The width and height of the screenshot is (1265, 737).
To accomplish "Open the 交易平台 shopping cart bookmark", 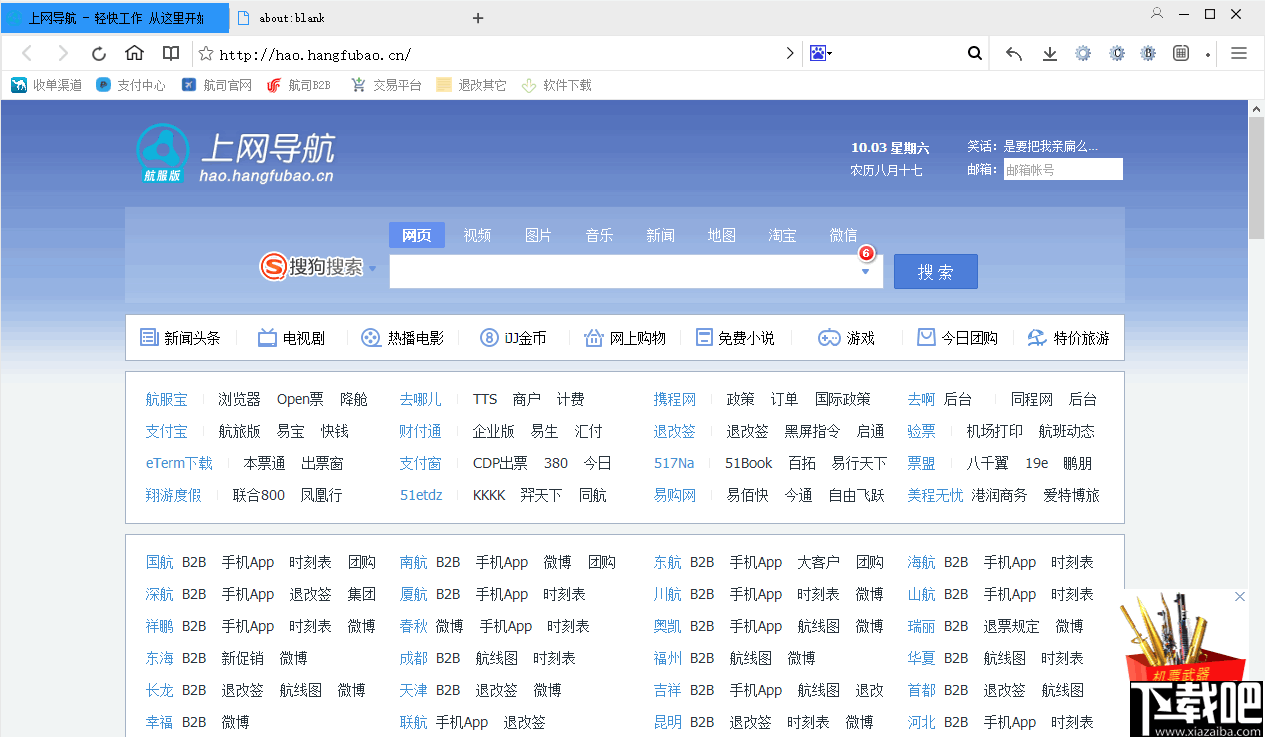I will (358, 85).
